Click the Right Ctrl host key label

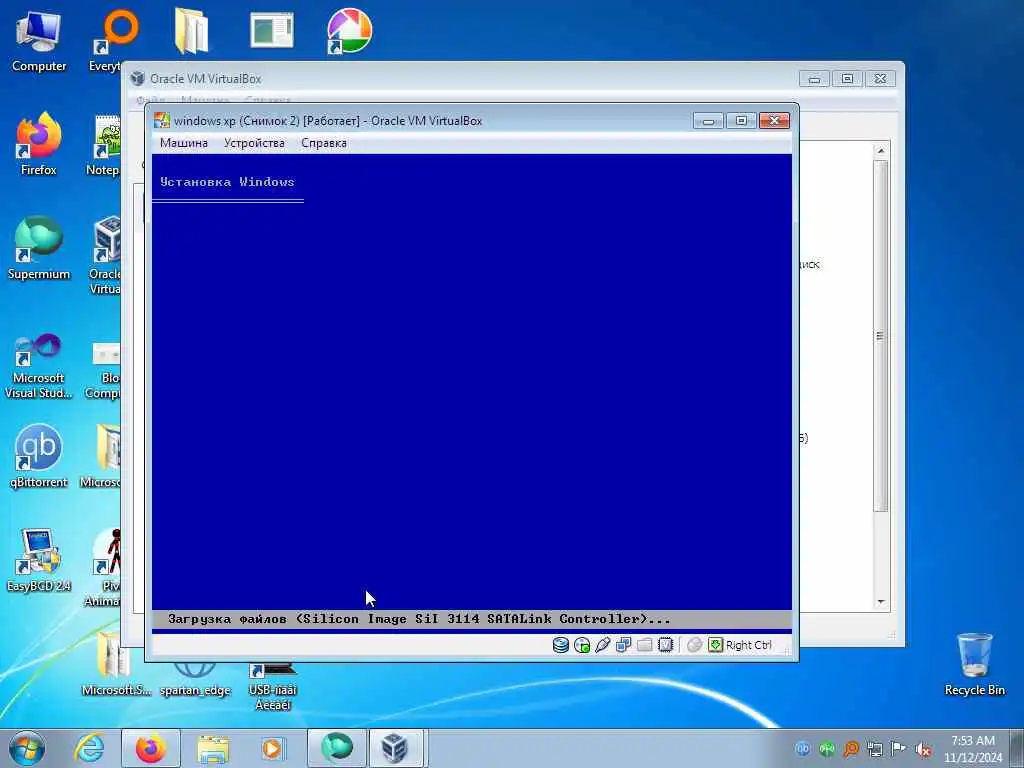(x=748, y=645)
